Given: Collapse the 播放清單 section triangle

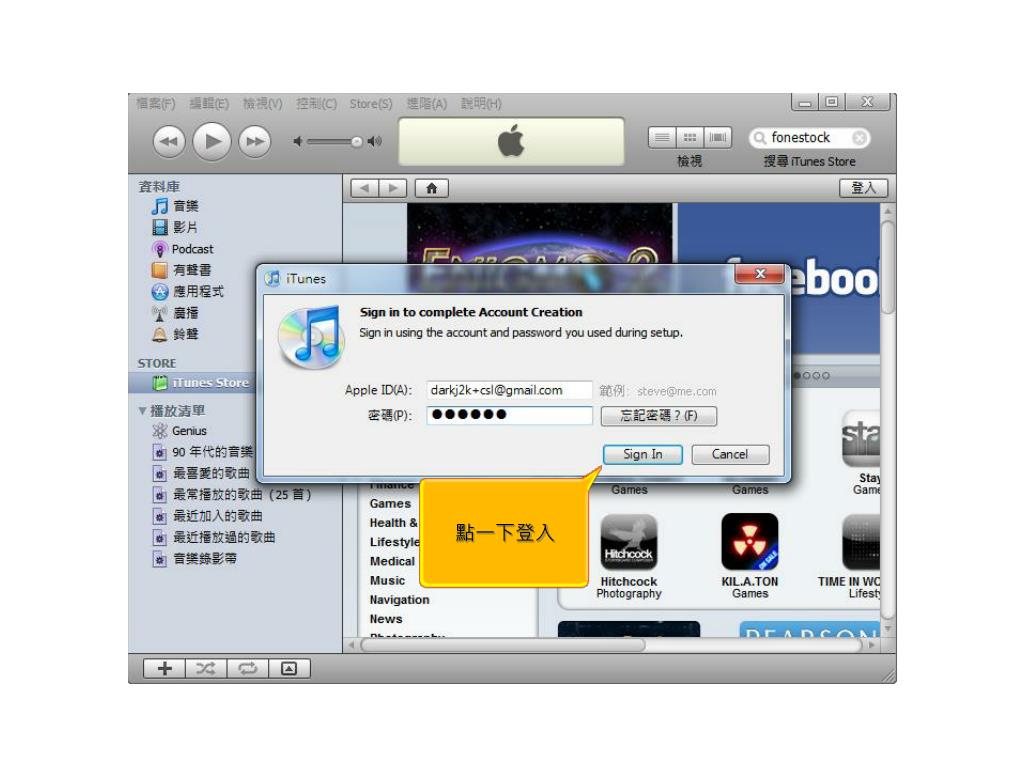Looking at the screenshot, I should (142, 411).
